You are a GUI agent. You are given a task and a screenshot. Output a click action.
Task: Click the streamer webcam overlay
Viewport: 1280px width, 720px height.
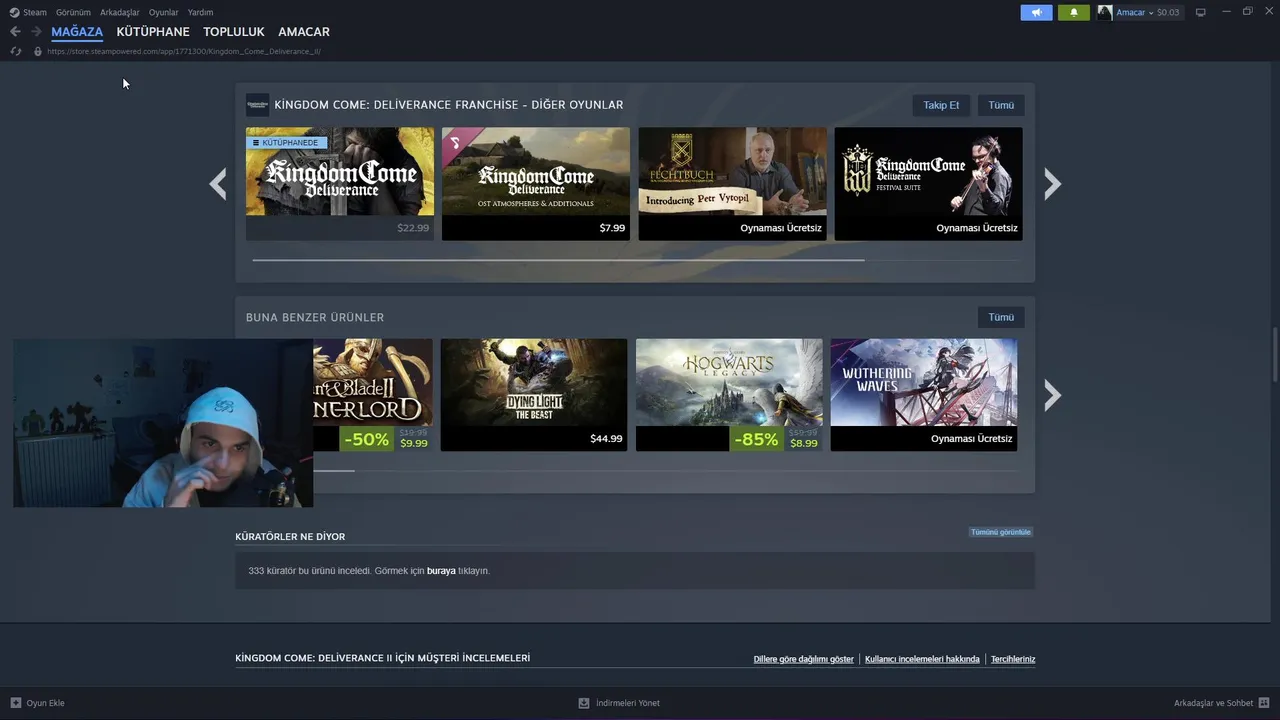(x=163, y=423)
